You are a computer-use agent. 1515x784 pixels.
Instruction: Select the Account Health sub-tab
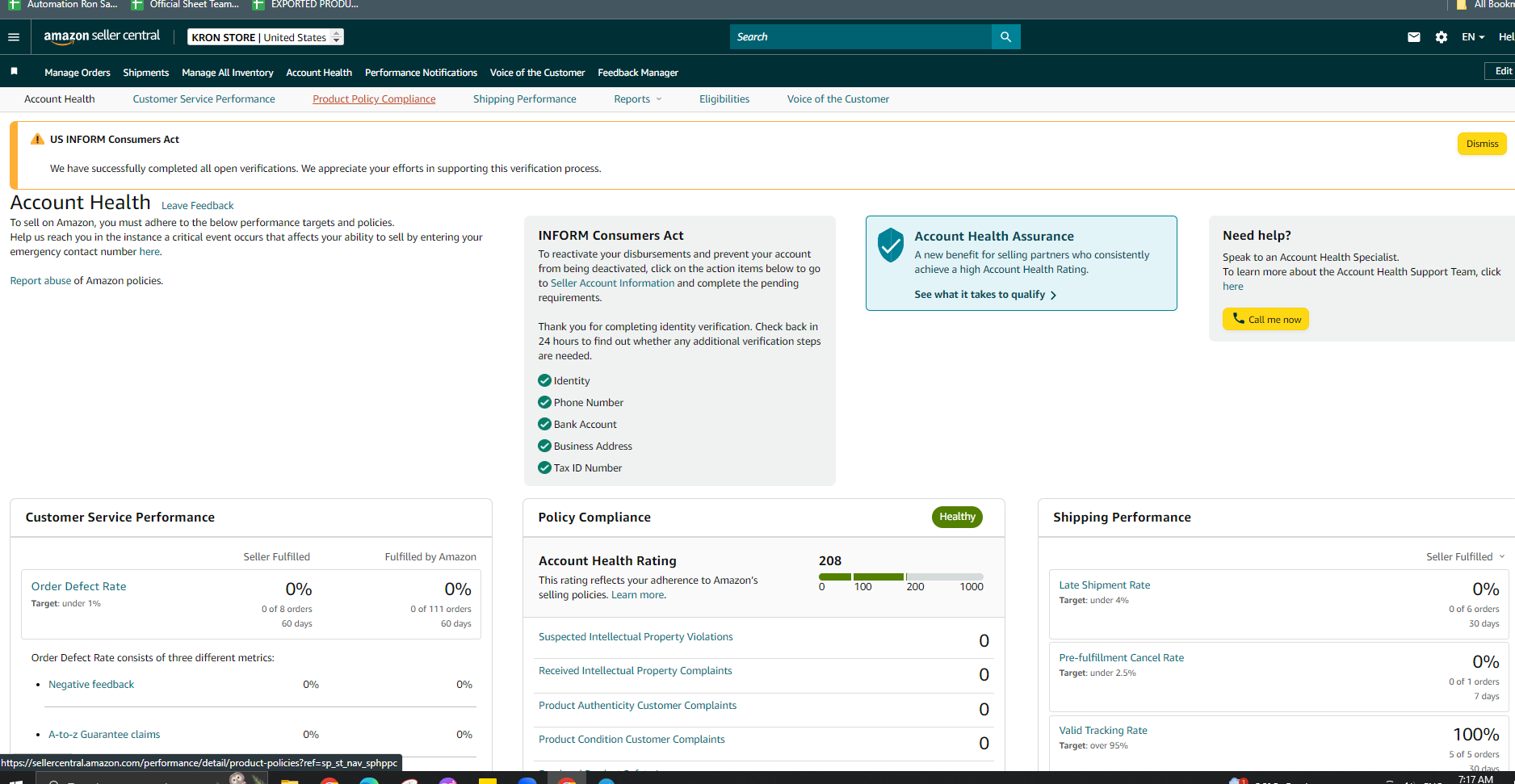[x=60, y=99]
